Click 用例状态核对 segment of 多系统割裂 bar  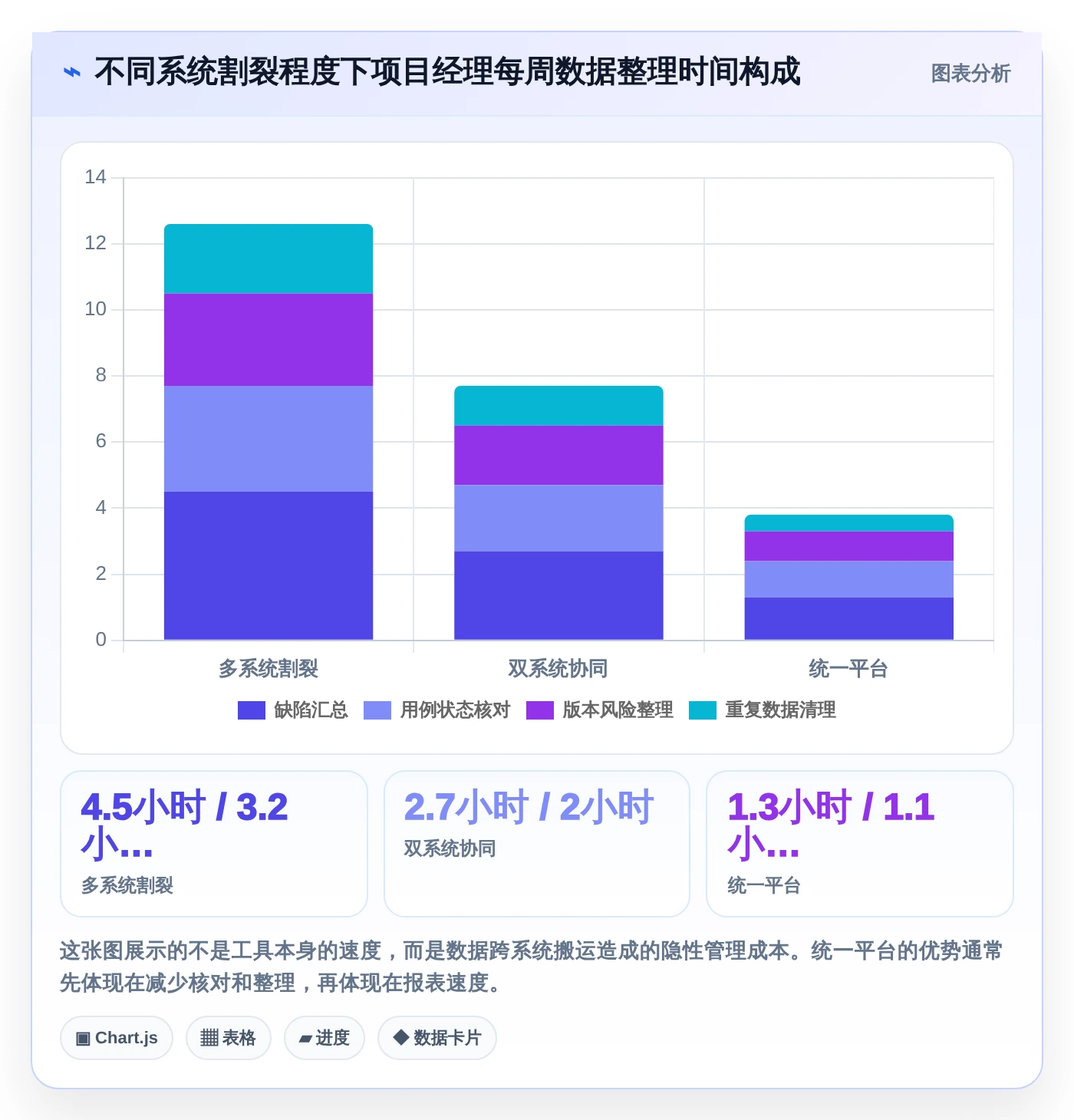click(268, 439)
